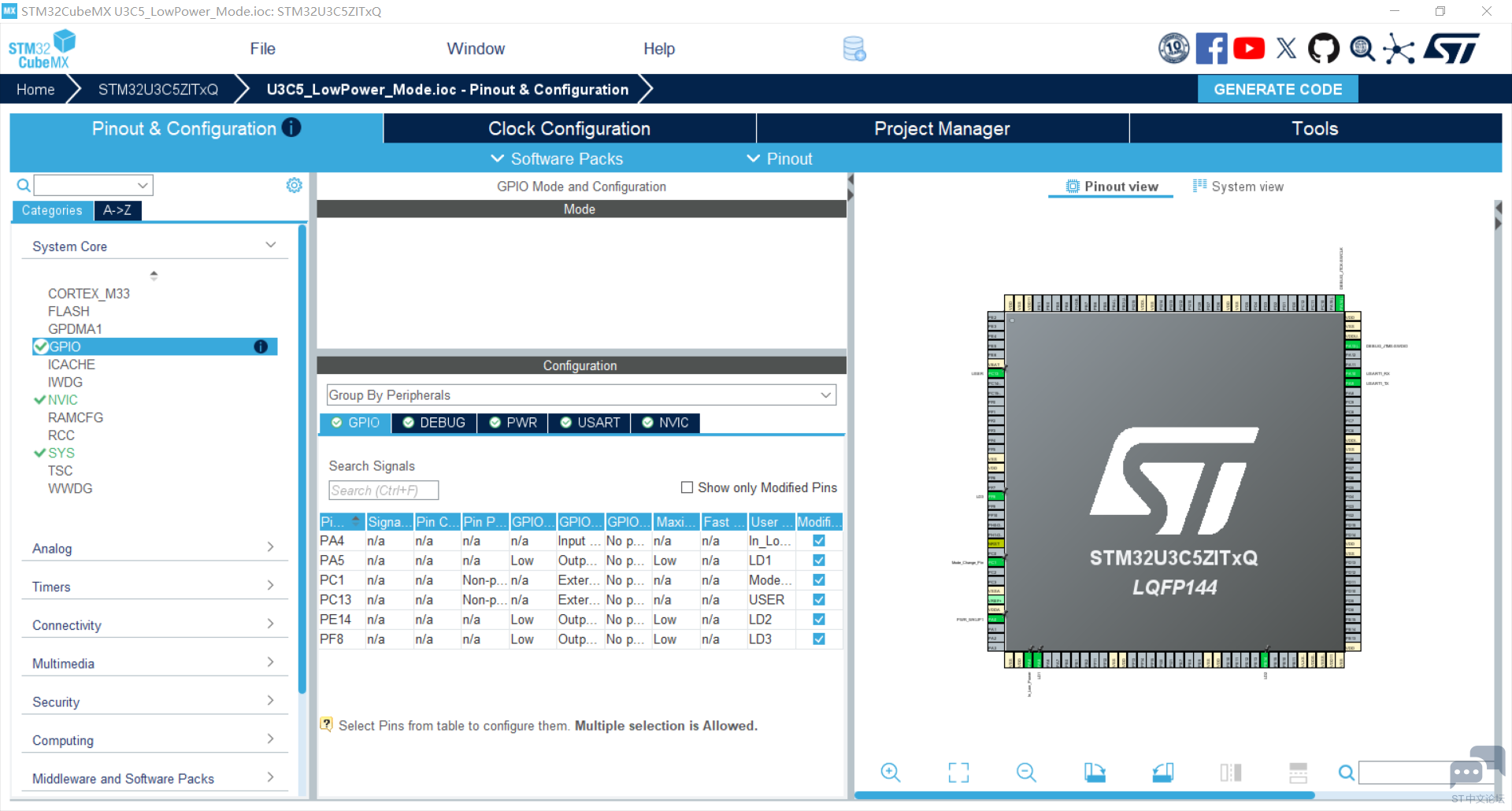
Task: Sort table by Pin Name column
Action: 342,522
